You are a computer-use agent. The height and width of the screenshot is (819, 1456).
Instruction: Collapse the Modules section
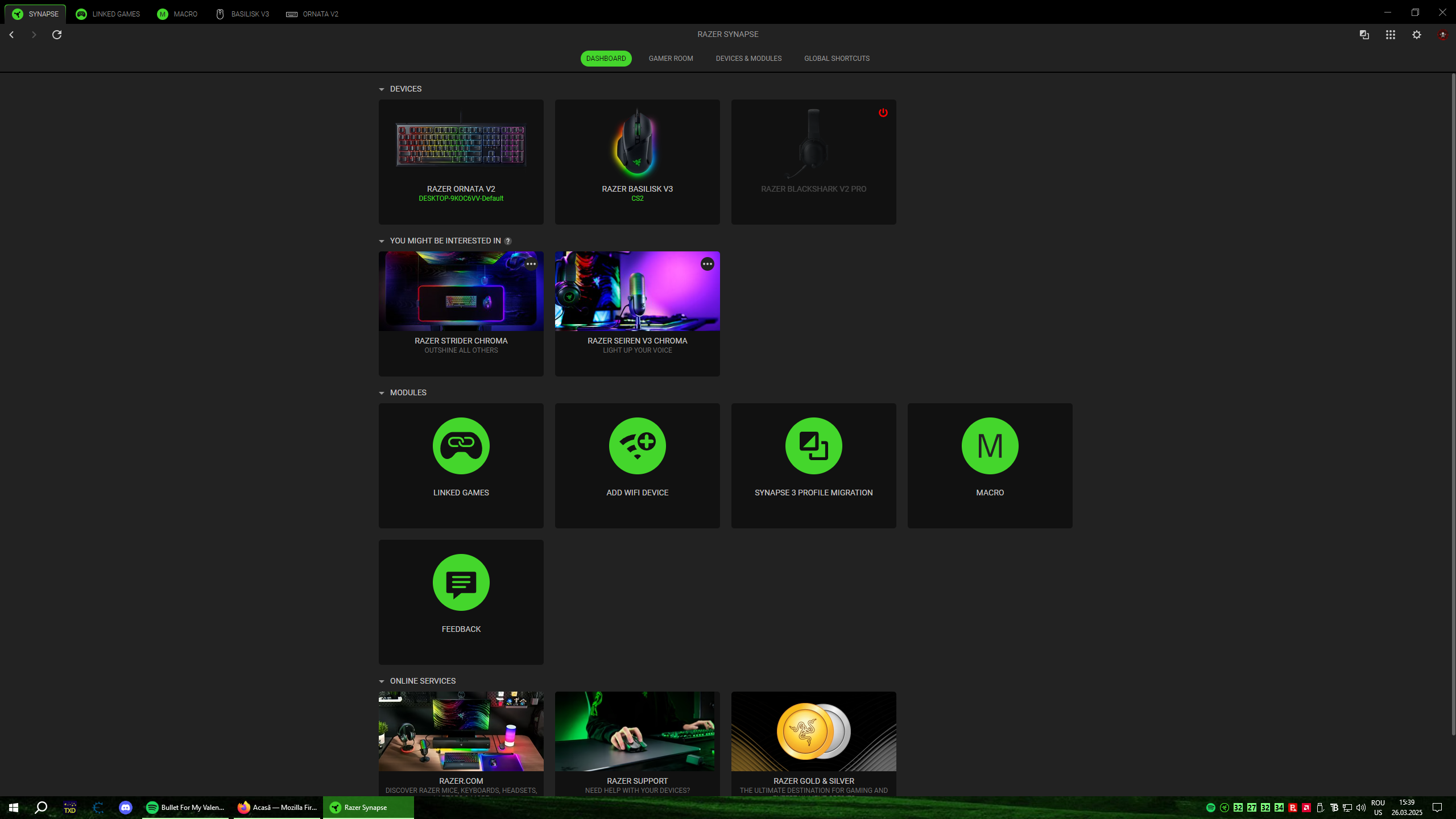pos(382,393)
